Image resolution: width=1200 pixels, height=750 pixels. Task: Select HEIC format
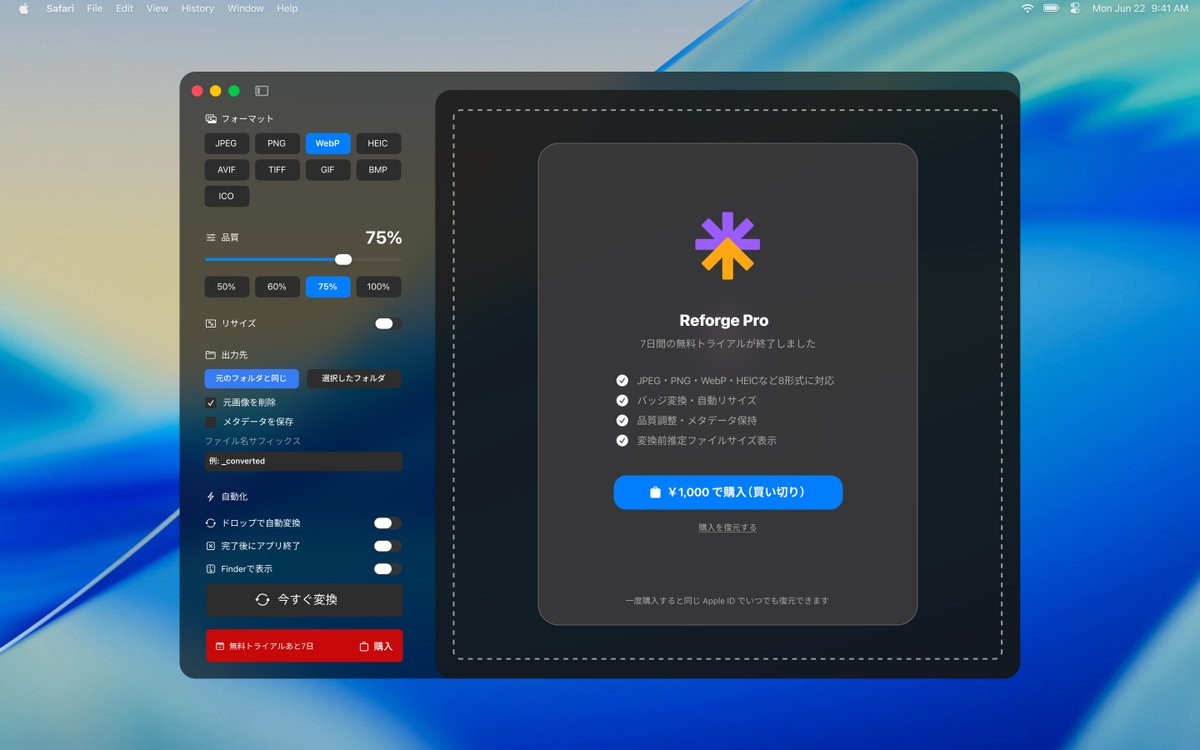[378, 144]
